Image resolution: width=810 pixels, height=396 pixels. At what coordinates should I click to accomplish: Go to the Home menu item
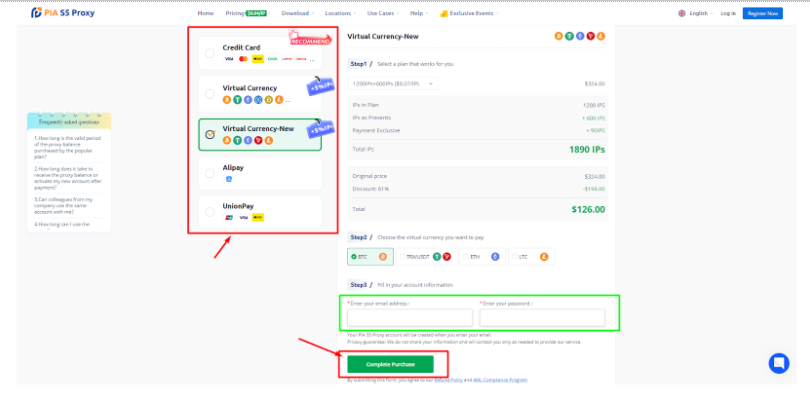[205, 13]
